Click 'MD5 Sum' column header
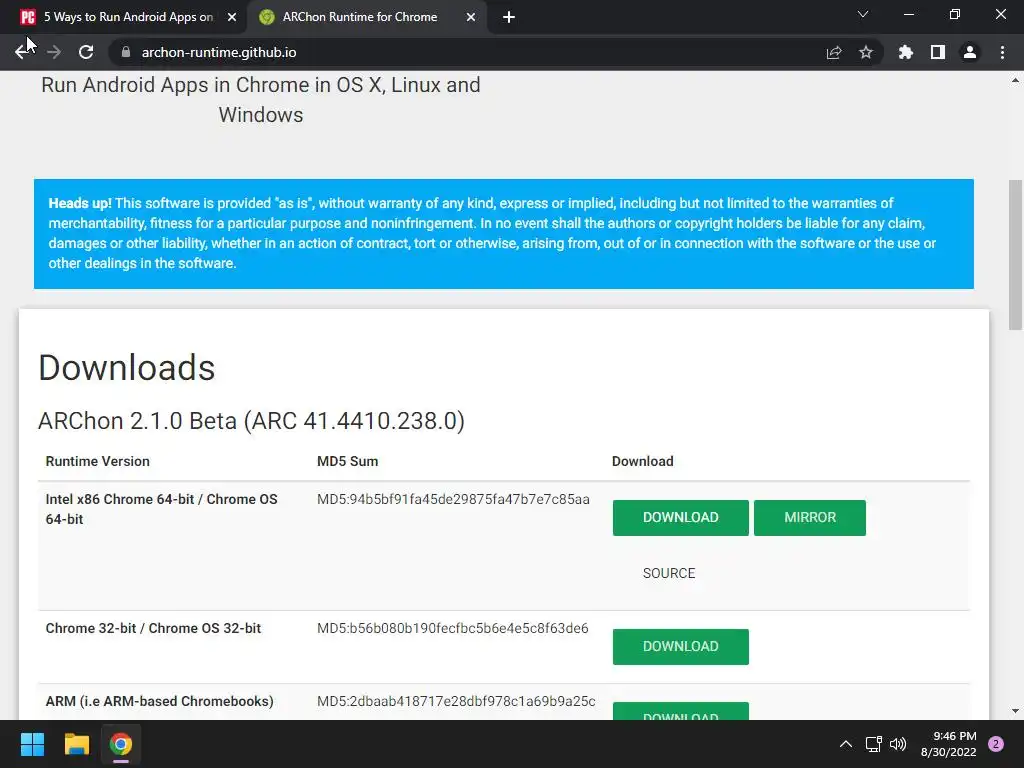 tap(347, 461)
